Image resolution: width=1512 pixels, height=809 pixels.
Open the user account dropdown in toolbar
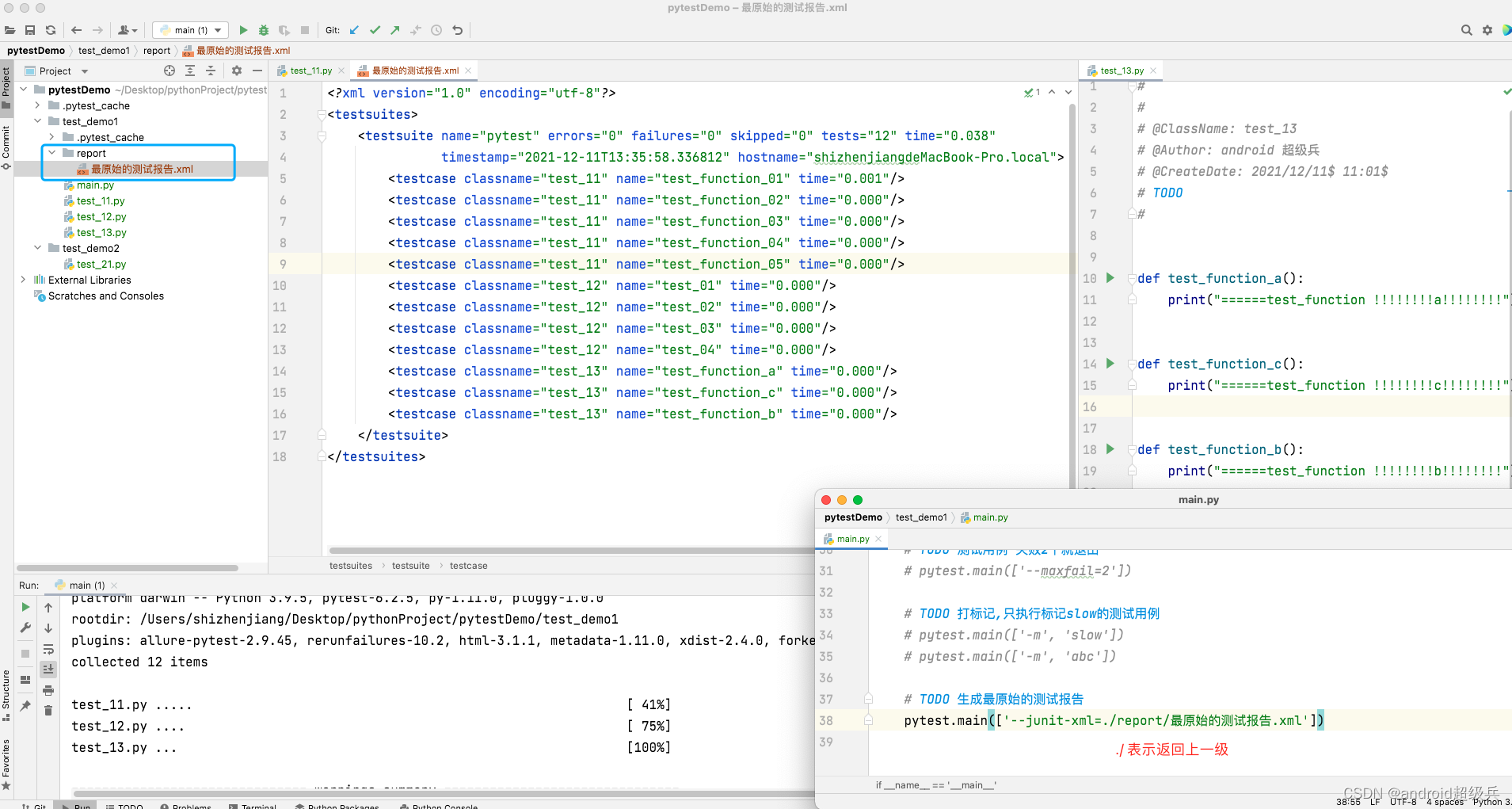click(127, 30)
